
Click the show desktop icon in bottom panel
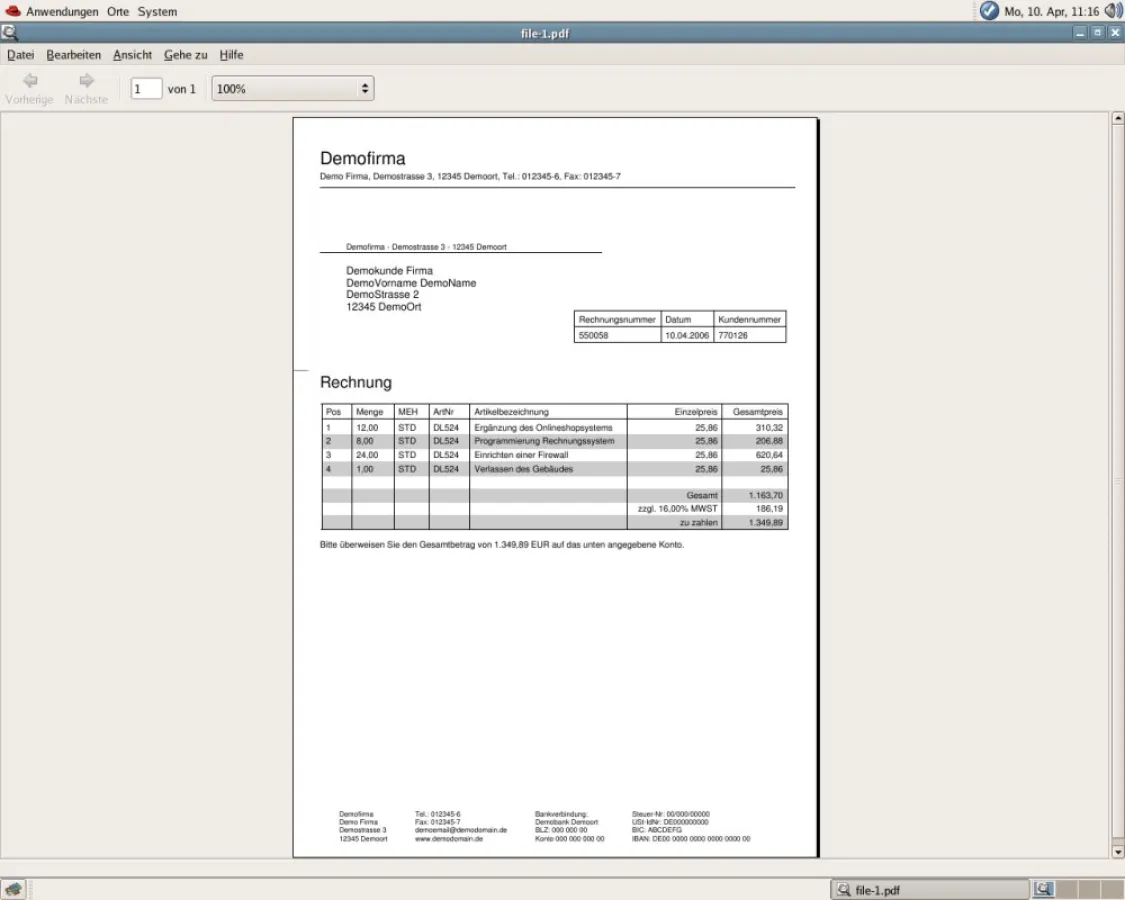click(x=13, y=889)
